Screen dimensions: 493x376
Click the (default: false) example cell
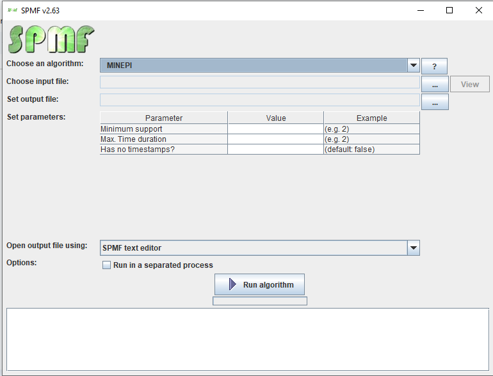click(x=371, y=149)
